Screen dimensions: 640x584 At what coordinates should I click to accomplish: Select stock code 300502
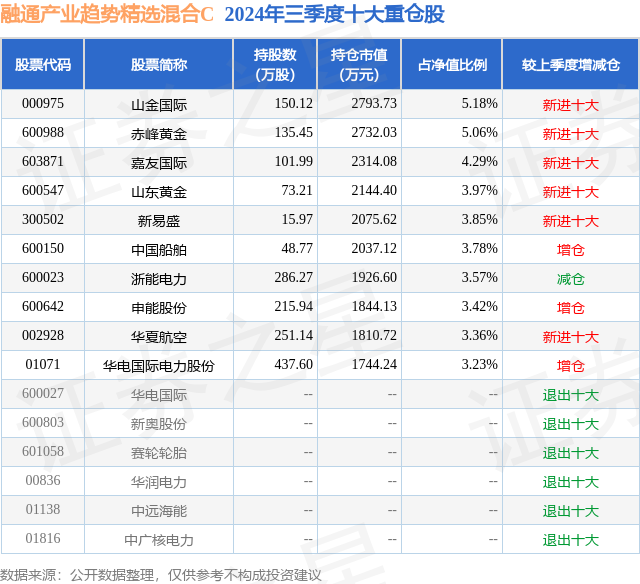click(x=43, y=220)
